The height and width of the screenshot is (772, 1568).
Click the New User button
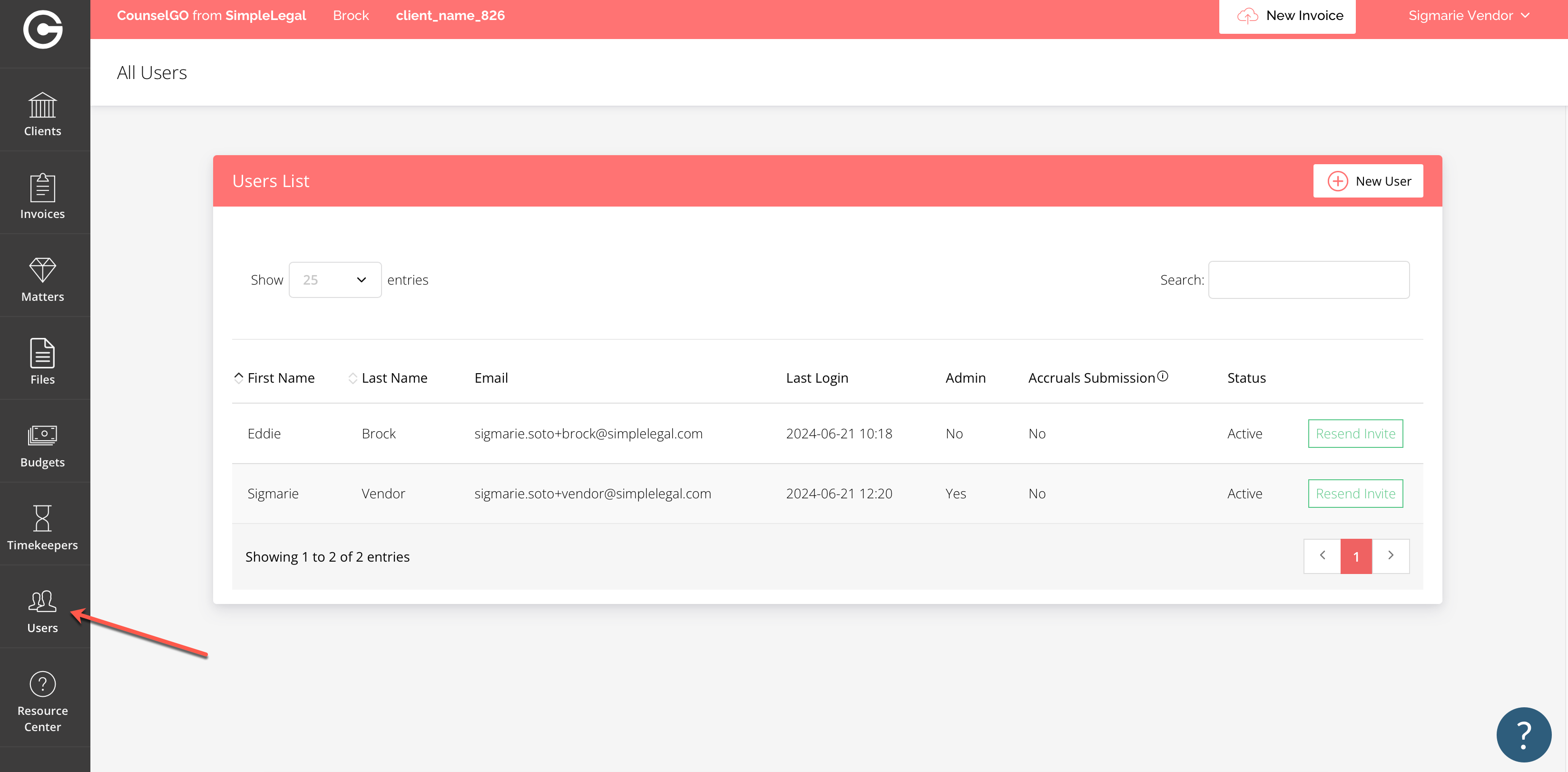(1368, 181)
